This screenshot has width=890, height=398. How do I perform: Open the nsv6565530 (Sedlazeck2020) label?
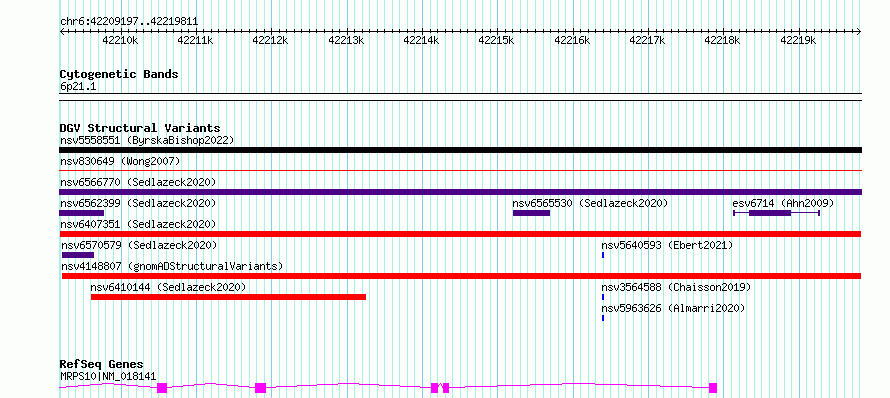(x=590, y=203)
